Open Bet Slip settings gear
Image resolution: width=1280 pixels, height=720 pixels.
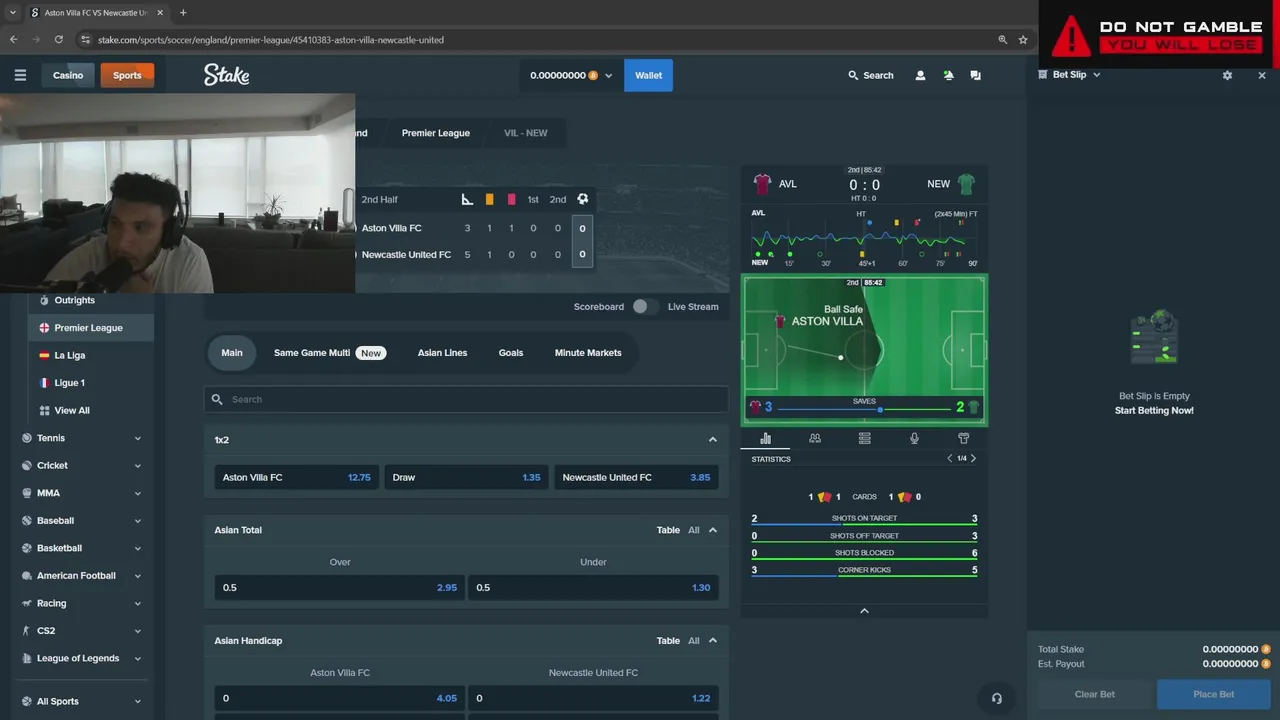(x=1227, y=75)
